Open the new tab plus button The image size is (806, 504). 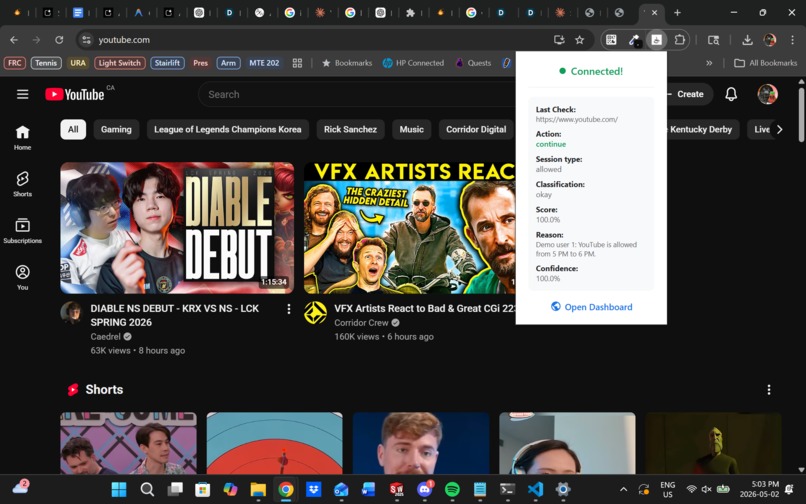tap(677, 13)
